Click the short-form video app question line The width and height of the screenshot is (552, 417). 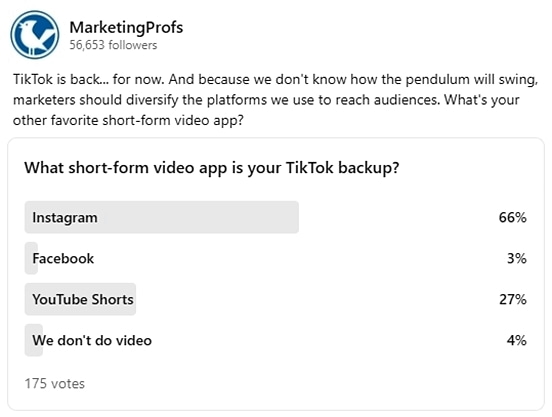coord(128,121)
